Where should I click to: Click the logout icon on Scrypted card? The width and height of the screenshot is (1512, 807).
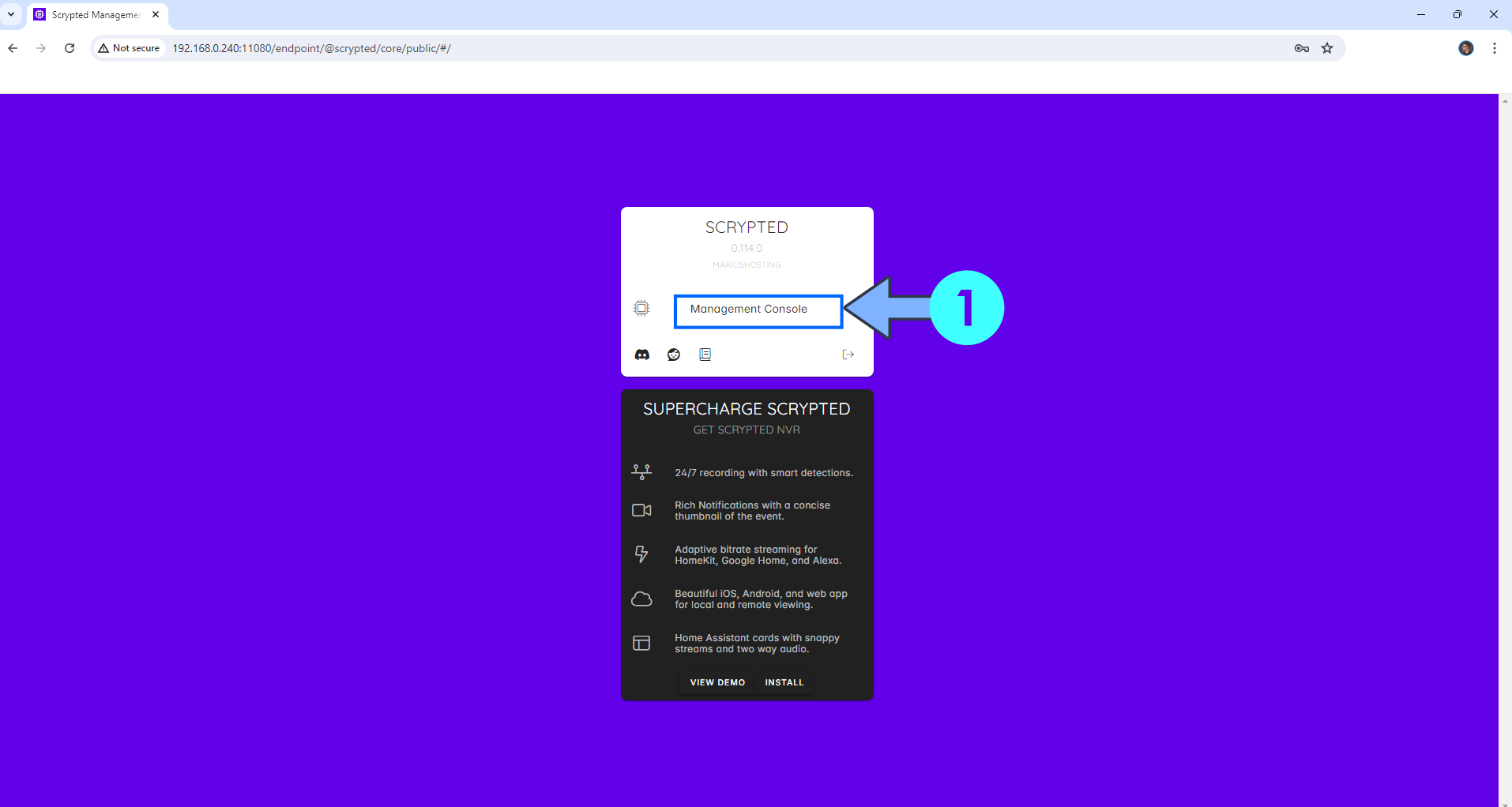click(x=848, y=355)
